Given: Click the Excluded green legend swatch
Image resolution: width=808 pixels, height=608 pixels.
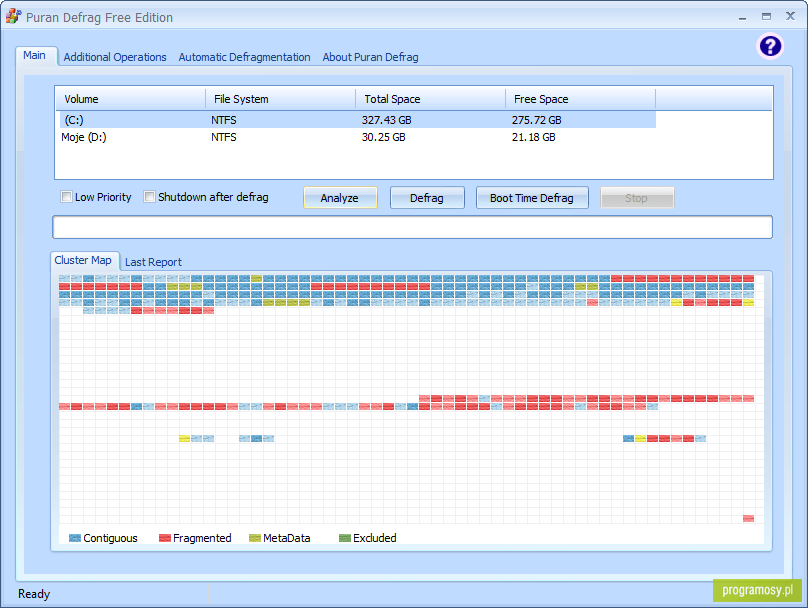Looking at the screenshot, I should (x=345, y=538).
